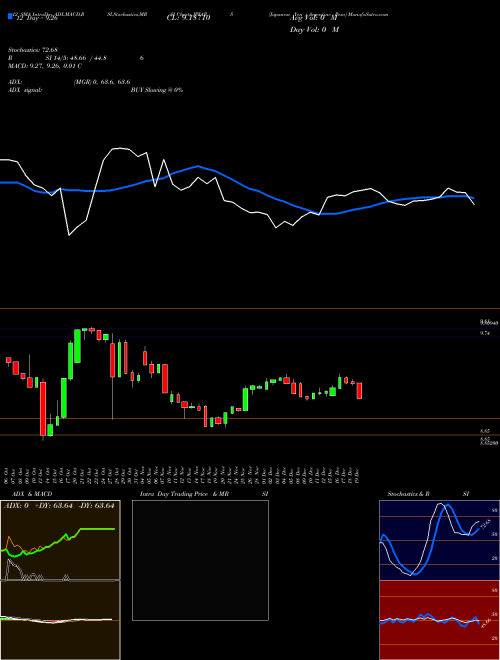Viewport: 500px width, 660px height.
Task: Click the 'ADX: 0 +DY: 63.64 -DY: 63.64' header
Action: 59,506
